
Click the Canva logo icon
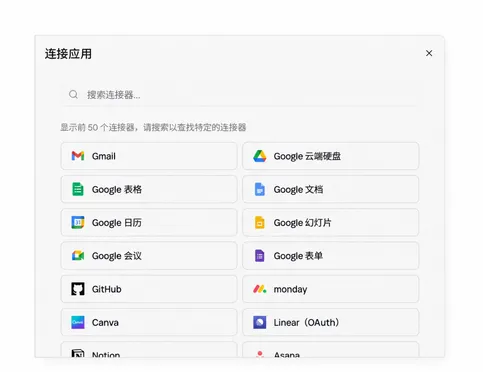78,322
